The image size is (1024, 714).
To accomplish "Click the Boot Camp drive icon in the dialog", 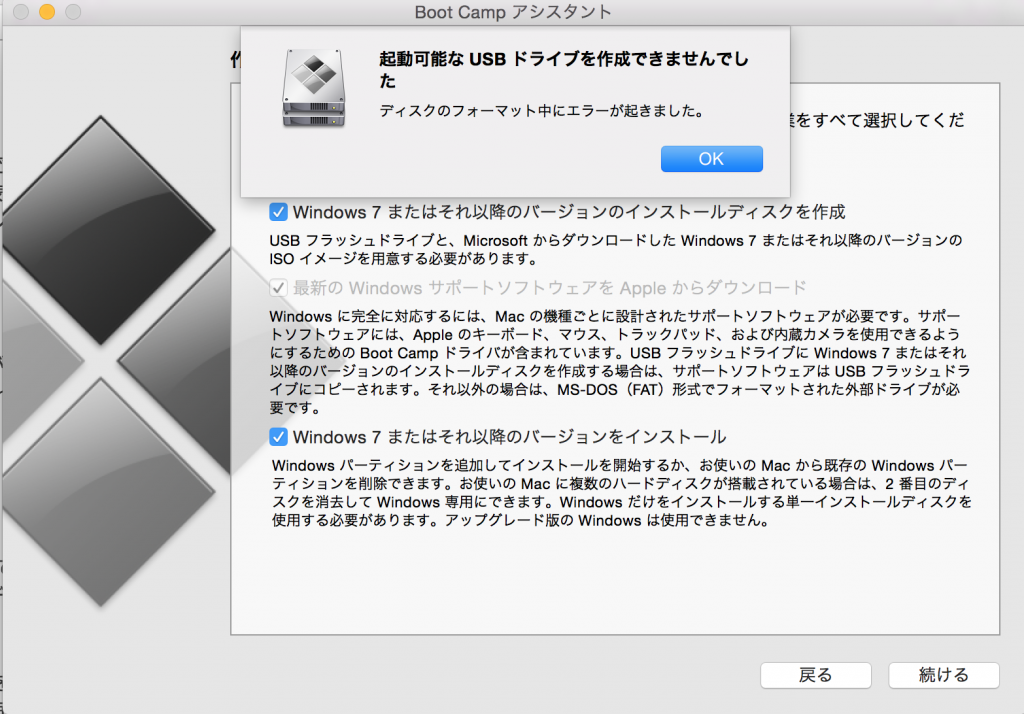I will point(313,88).
